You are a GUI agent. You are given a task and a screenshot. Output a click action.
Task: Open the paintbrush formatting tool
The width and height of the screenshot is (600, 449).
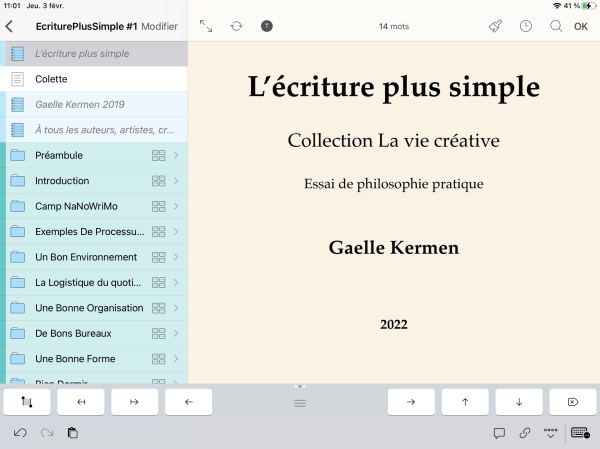495,26
